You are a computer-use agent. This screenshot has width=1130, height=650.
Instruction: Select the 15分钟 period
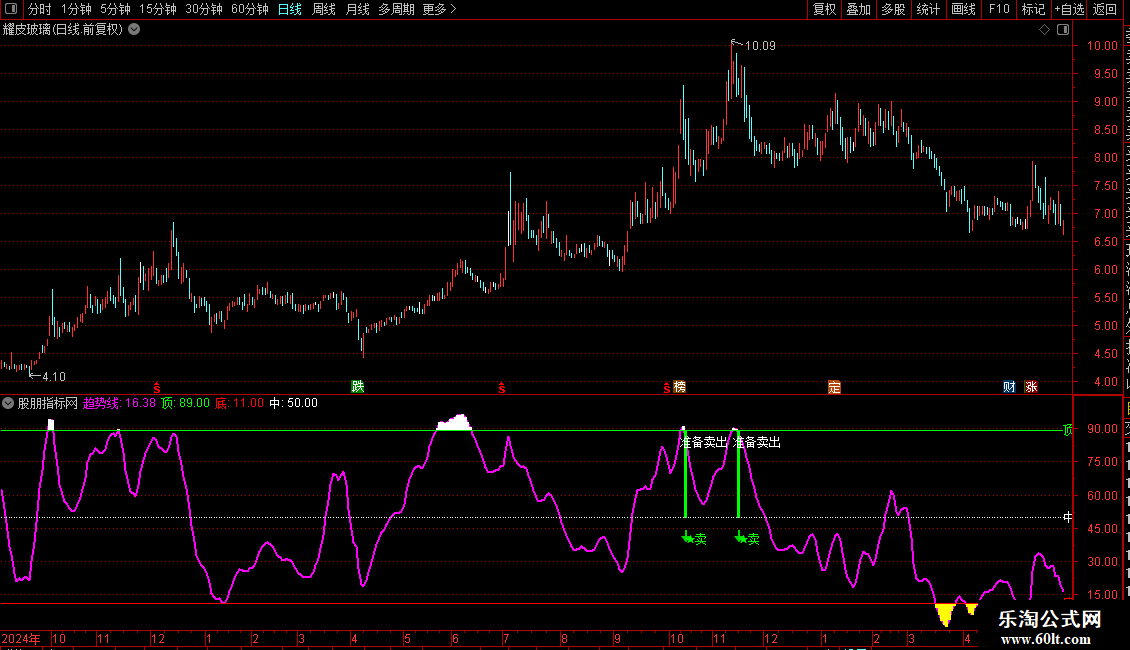click(x=158, y=9)
